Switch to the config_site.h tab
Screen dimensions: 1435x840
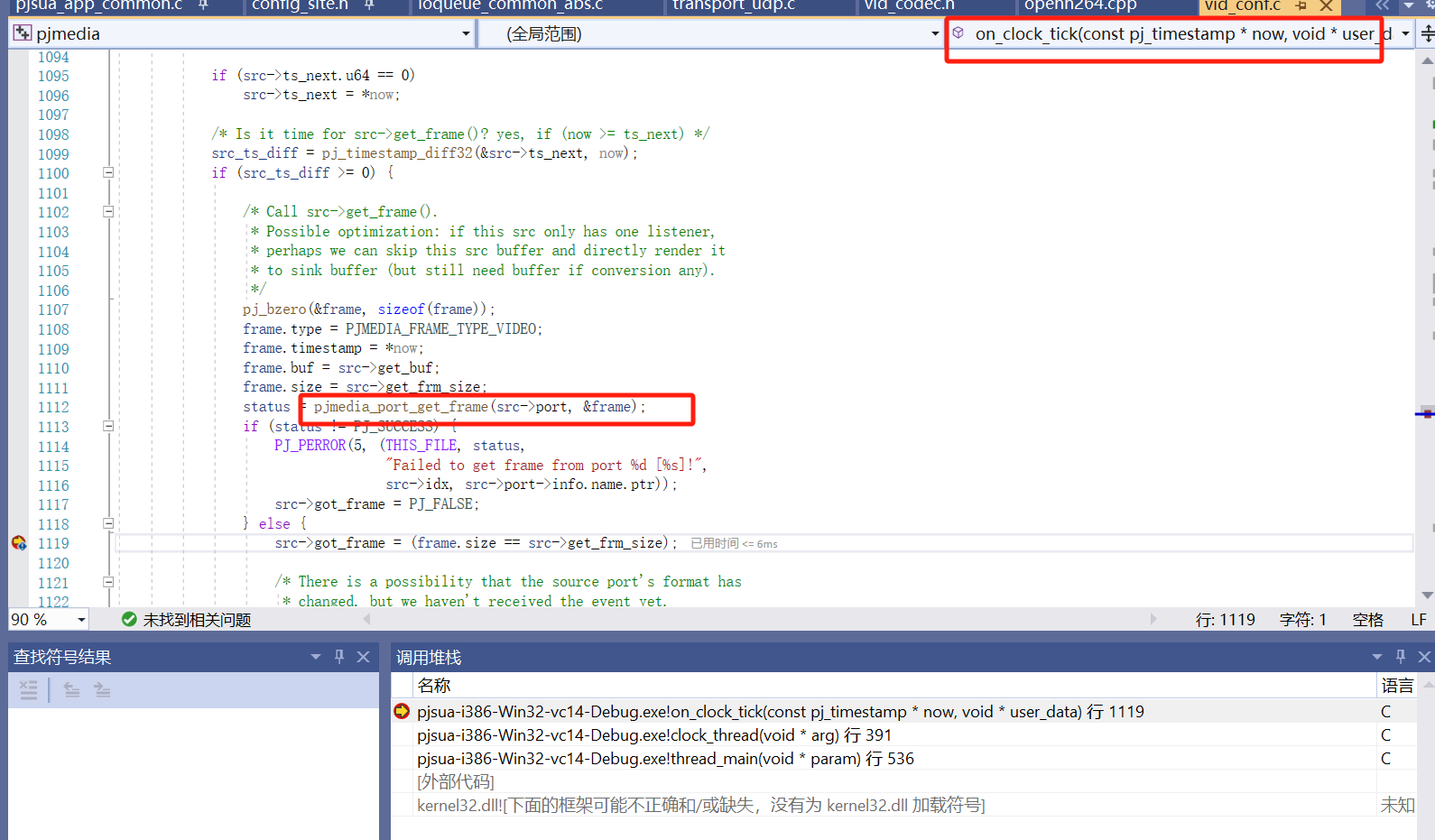click(300, 6)
